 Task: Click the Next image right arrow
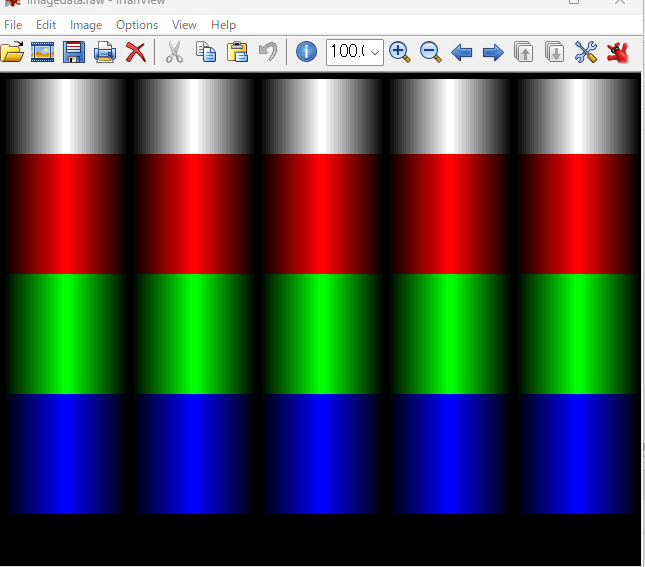(493, 53)
